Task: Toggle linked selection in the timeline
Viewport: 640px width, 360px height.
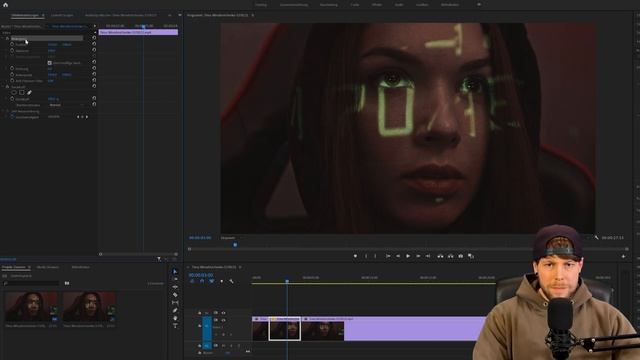Action: [211, 281]
